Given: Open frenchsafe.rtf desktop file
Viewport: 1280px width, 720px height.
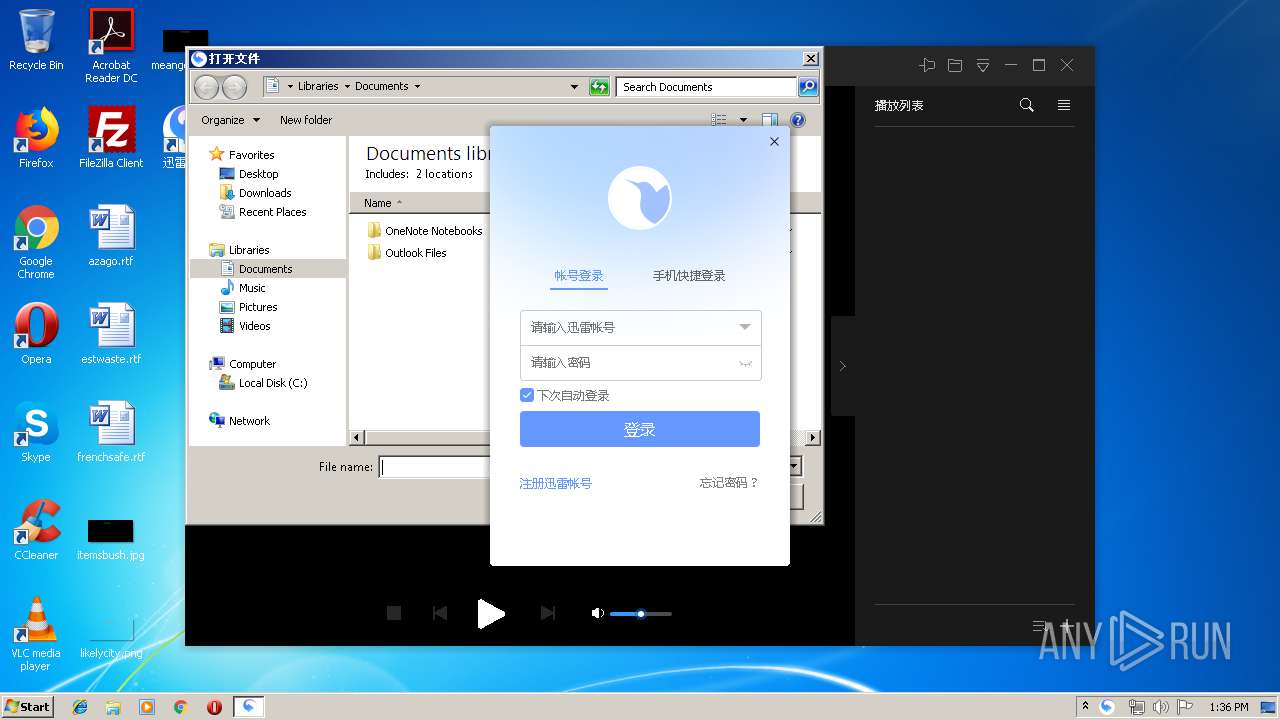Looking at the screenshot, I should pyautogui.click(x=111, y=432).
